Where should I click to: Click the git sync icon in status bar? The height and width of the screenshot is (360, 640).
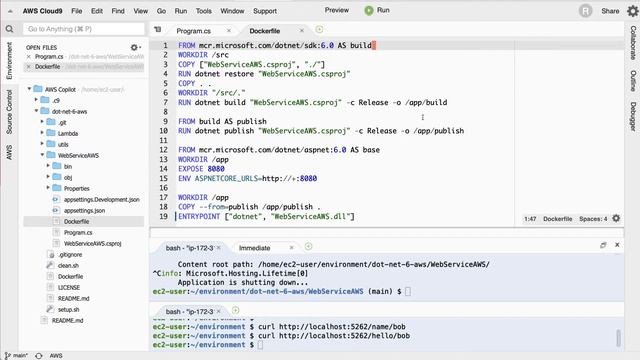[39, 356]
